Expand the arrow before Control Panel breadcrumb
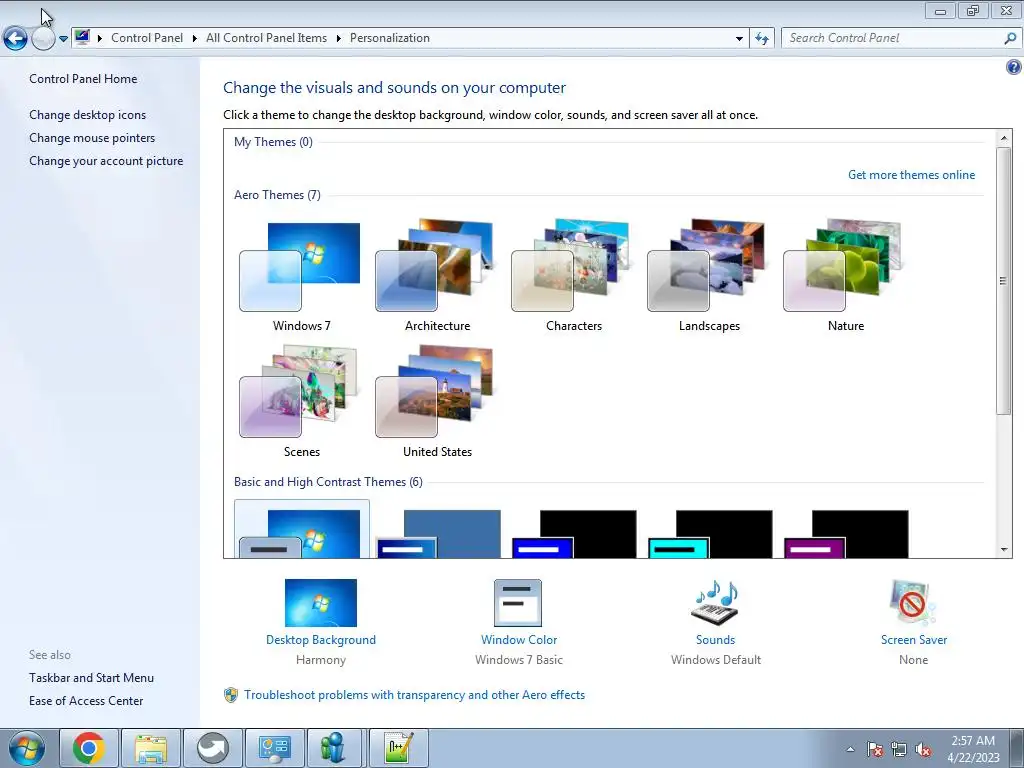 (x=100, y=38)
